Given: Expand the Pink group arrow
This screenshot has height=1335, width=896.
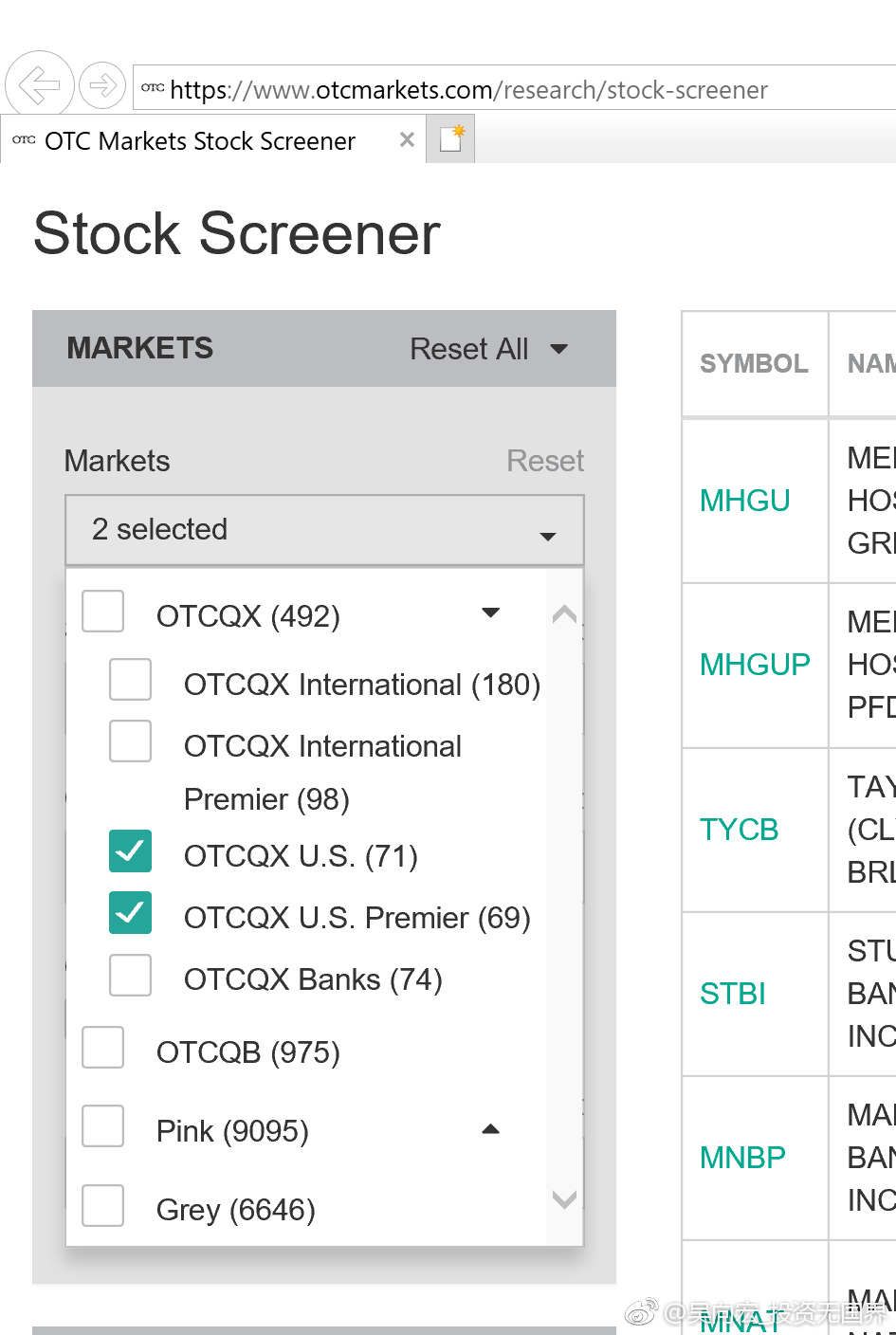Looking at the screenshot, I should click(x=490, y=1129).
